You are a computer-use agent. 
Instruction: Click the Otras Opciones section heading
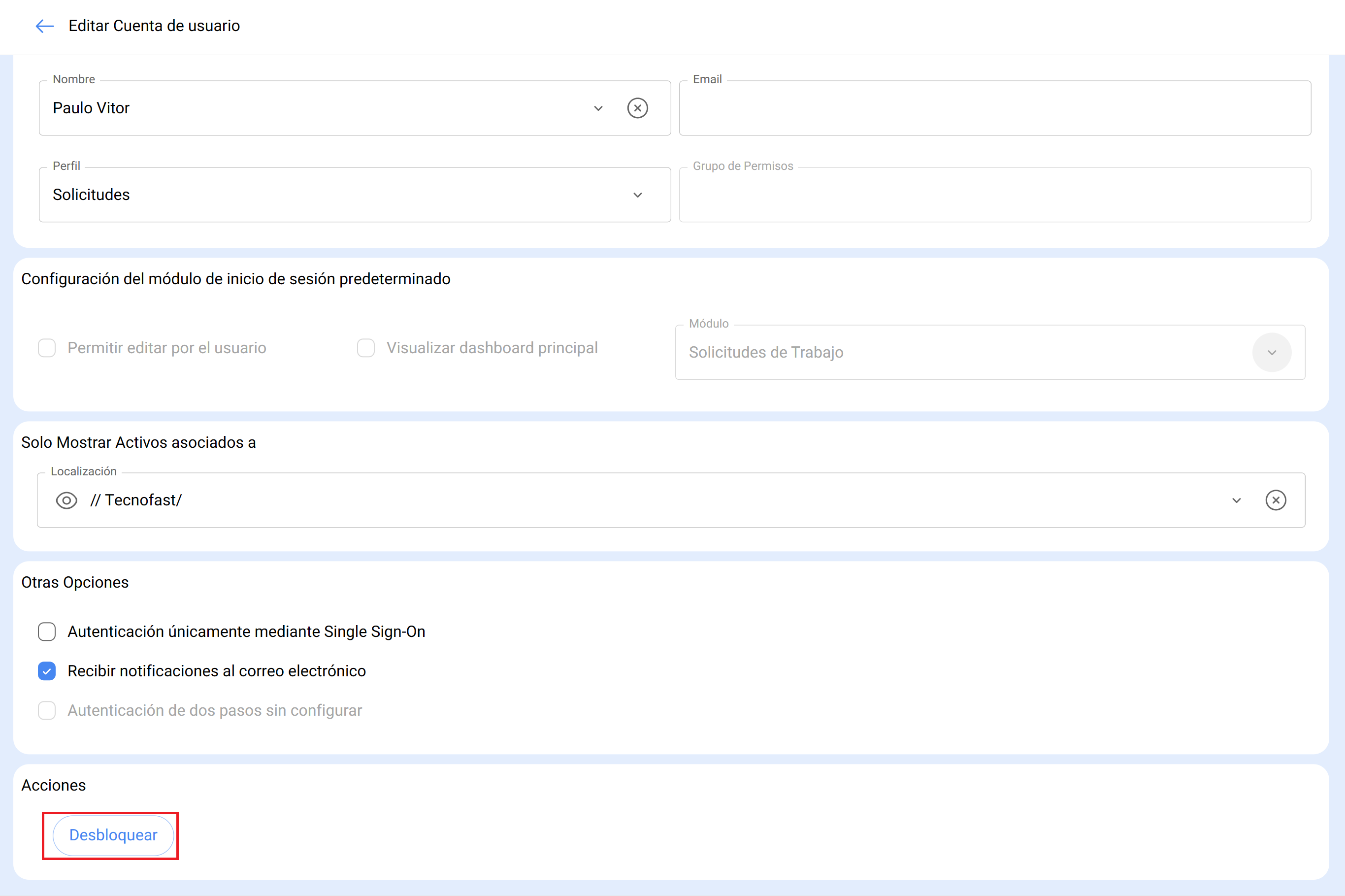pos(75,582)
